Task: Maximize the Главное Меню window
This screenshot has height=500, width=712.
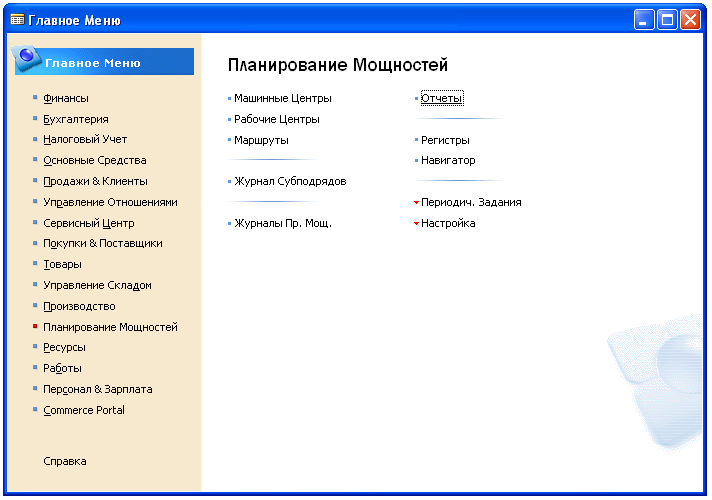Action: click(x=667, y=20)
